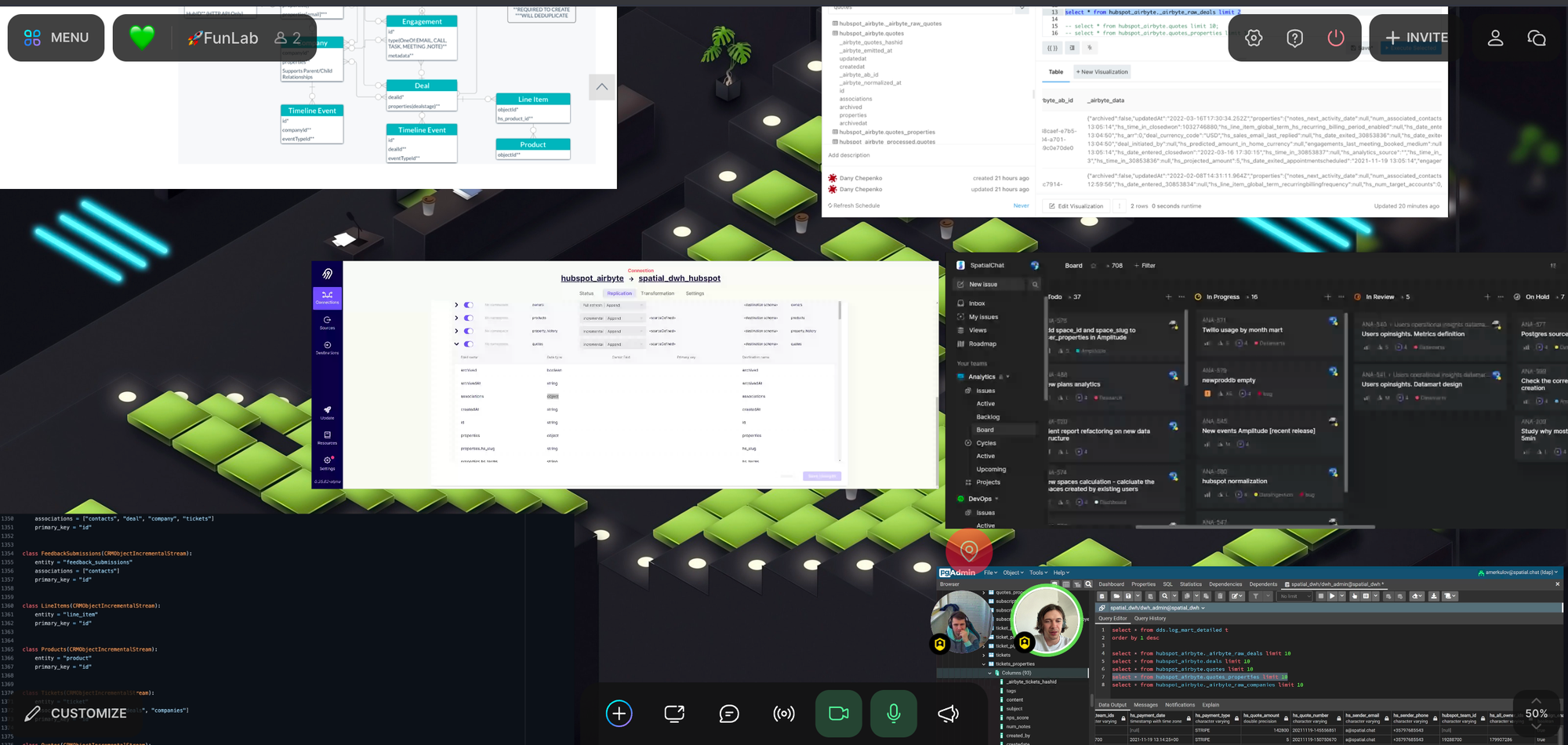1568x745 pixels.
Task: Open pgAdmin File menu
Action: click(x=990, y=572)
